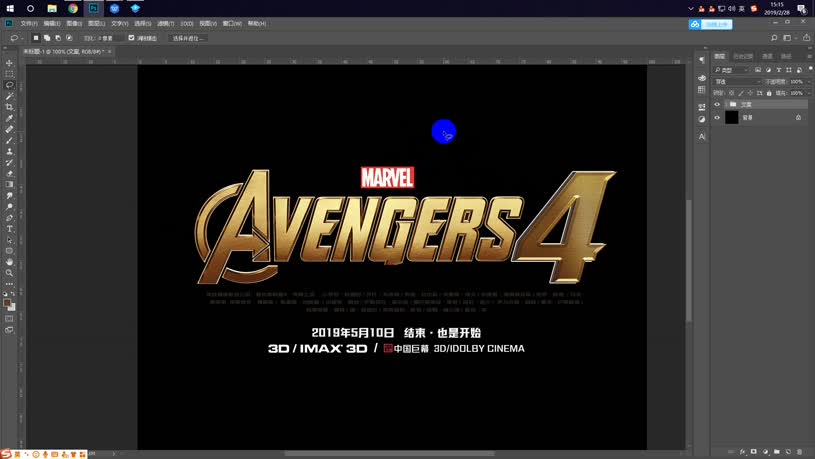The image size is (815, 459).
Task: Toggle smart object layer filter icon
Action: pyautogui.click(x=799, y=70)
